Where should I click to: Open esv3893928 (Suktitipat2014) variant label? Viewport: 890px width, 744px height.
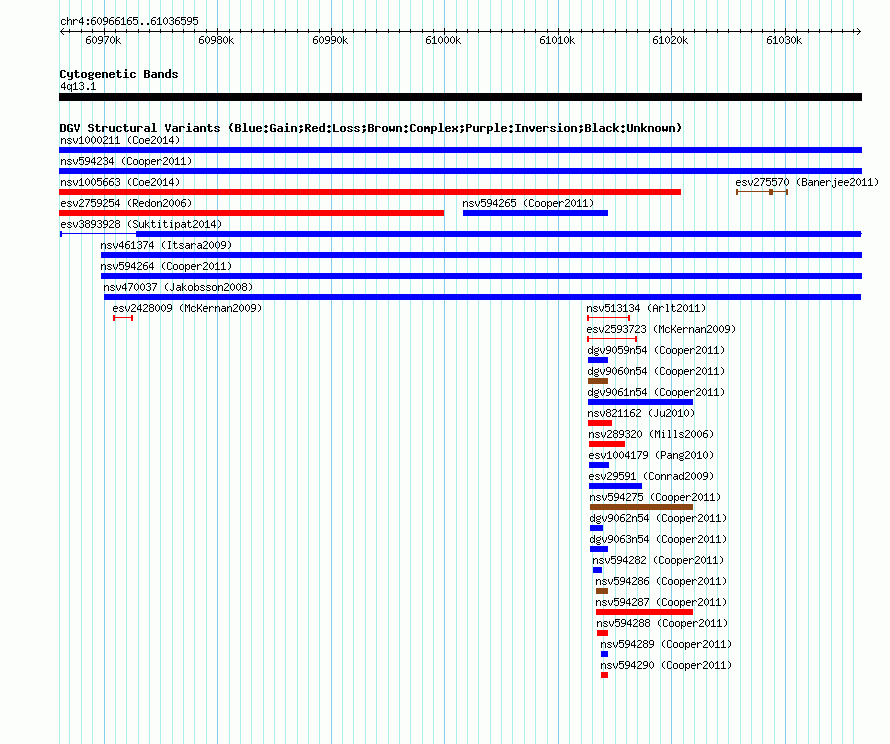[141, 224]
